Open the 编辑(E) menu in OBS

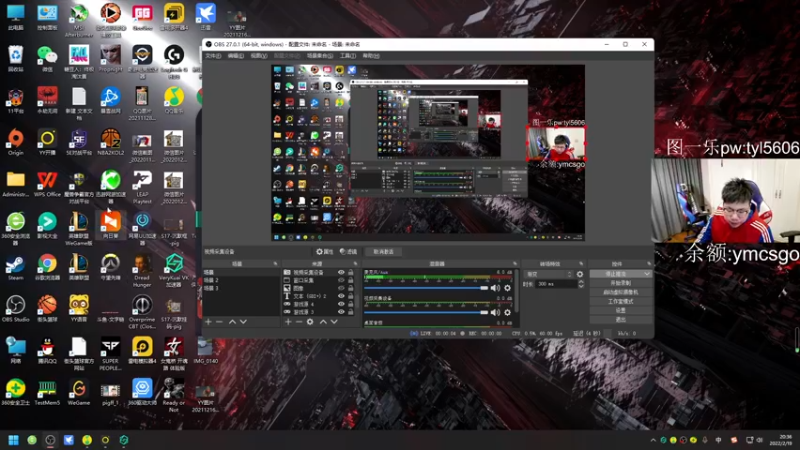[x=236, y=56]
